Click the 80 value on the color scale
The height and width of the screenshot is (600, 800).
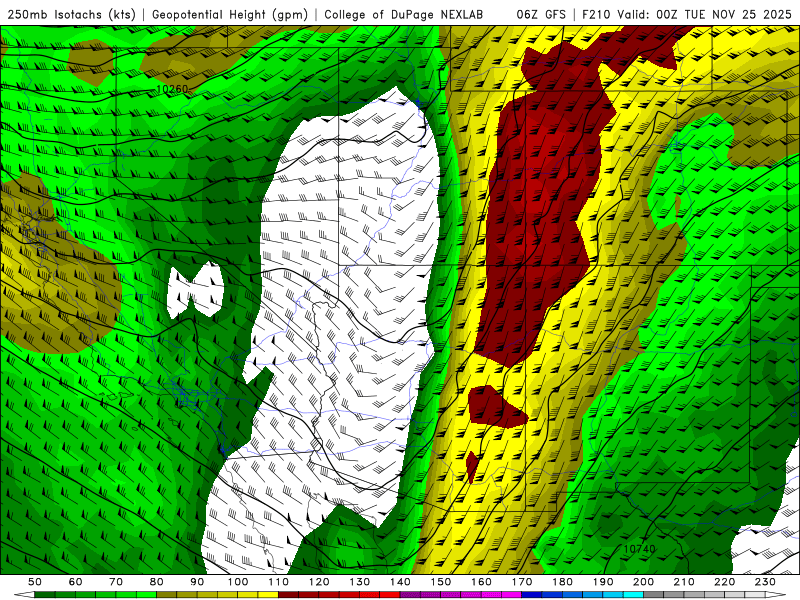tap(157, 582)
